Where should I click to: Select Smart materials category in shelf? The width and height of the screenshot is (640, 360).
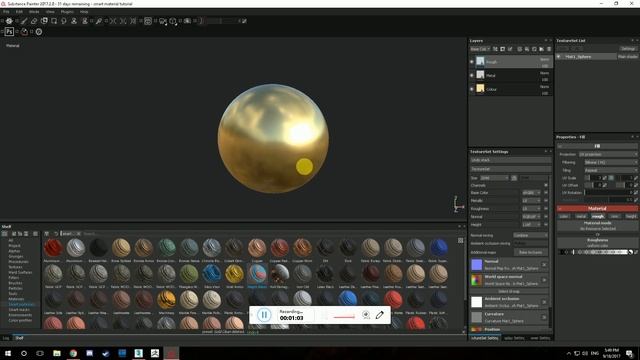(x=21, y=304)
